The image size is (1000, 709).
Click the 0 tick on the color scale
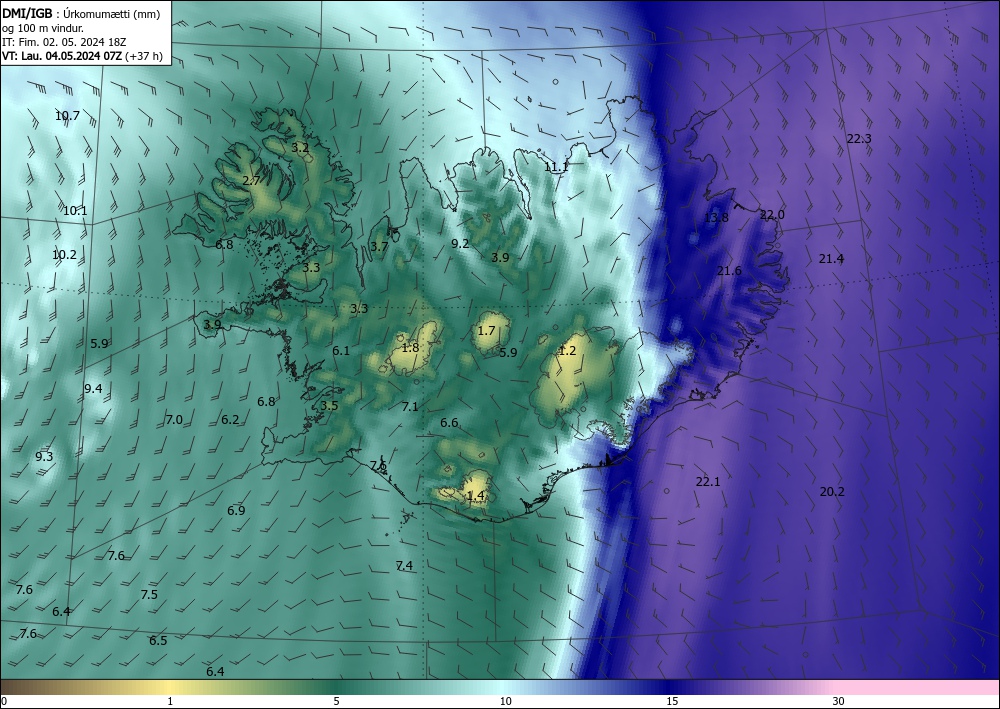coord(4,702)
